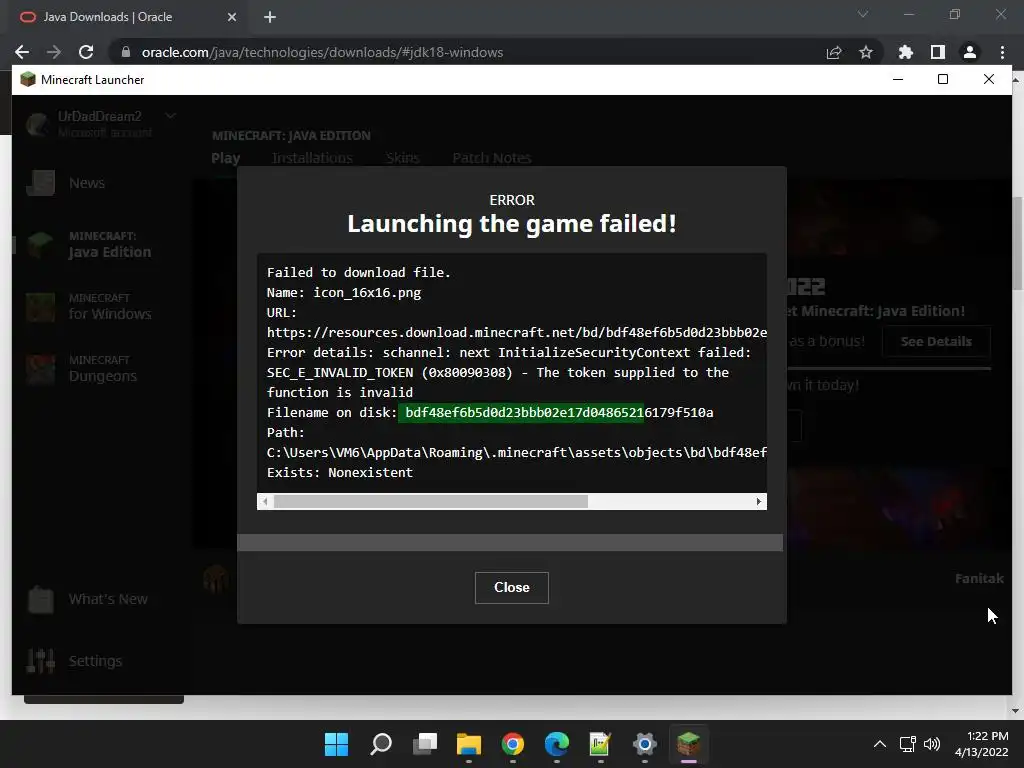The width and height of the screenshot is (1024, 768).
Task: Open the News section in launcher sidebar
Action: 67,184
